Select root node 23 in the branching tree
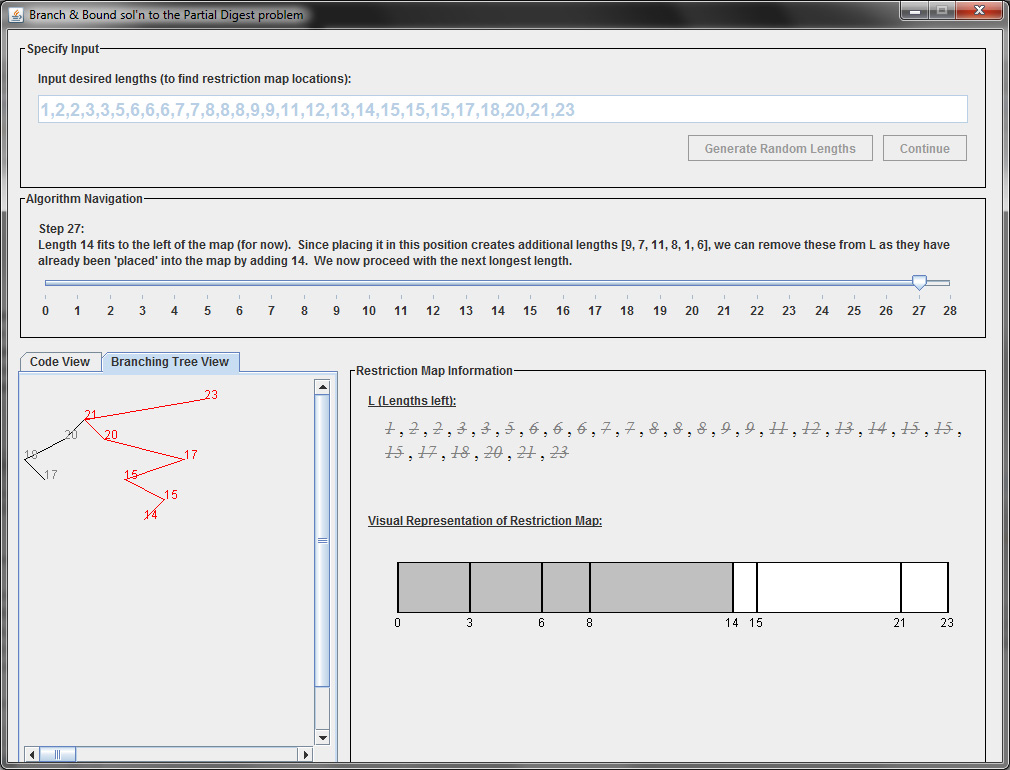This screenshot has width=1010, height=770. click(x=211, y=395)
